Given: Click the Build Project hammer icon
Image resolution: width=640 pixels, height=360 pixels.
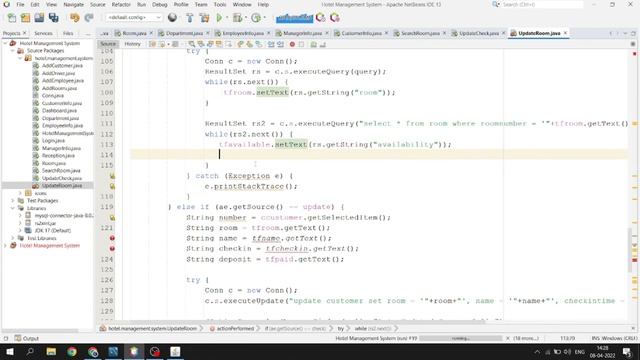Looking at the screenshot, I should pyautogui.click(x=189, y=18).
